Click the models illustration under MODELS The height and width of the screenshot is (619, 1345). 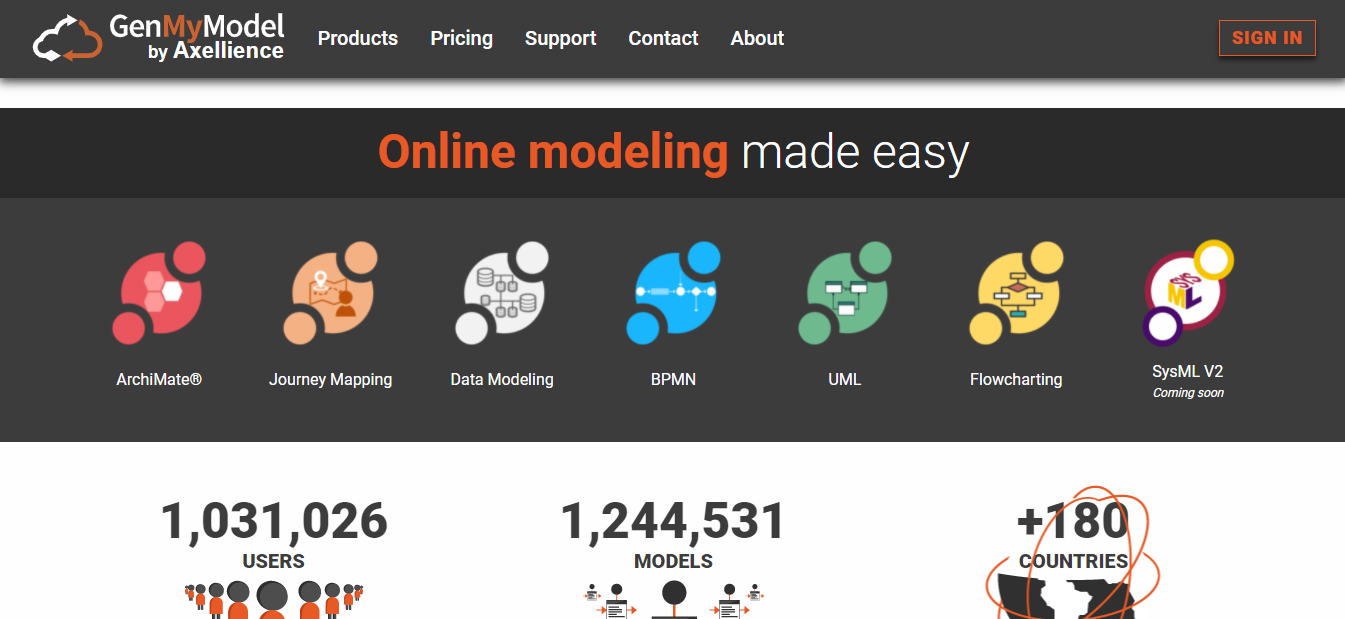point(674,599)
